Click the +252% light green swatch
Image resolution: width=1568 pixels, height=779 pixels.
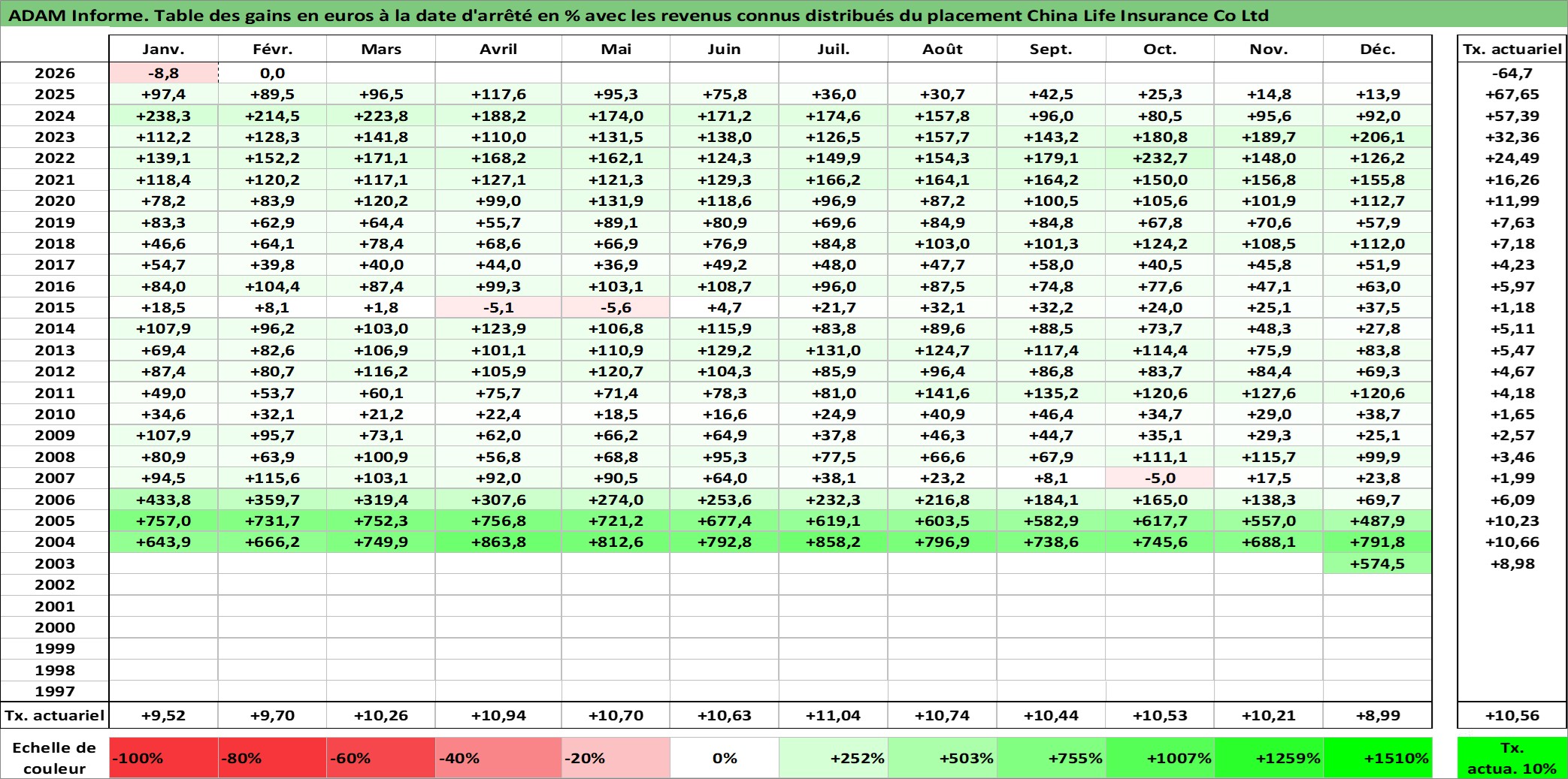click(x=834, y=758)
